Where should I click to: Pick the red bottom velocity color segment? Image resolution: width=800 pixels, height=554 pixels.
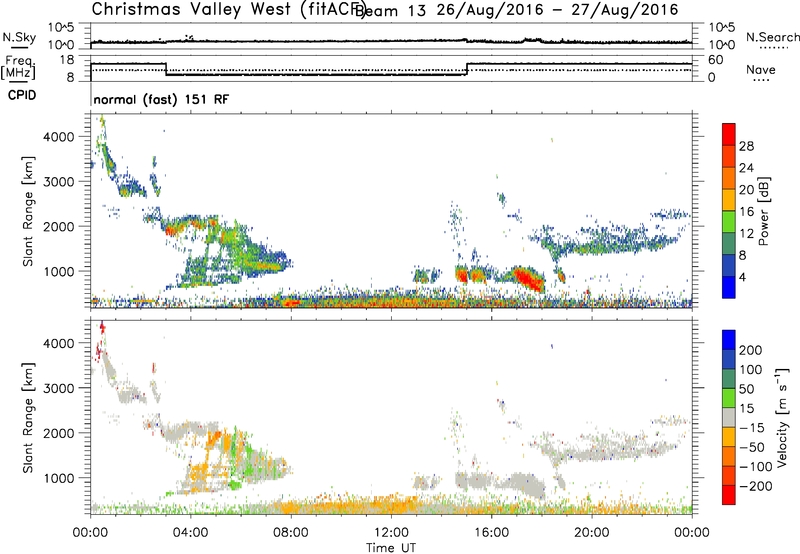coord(729,495)
